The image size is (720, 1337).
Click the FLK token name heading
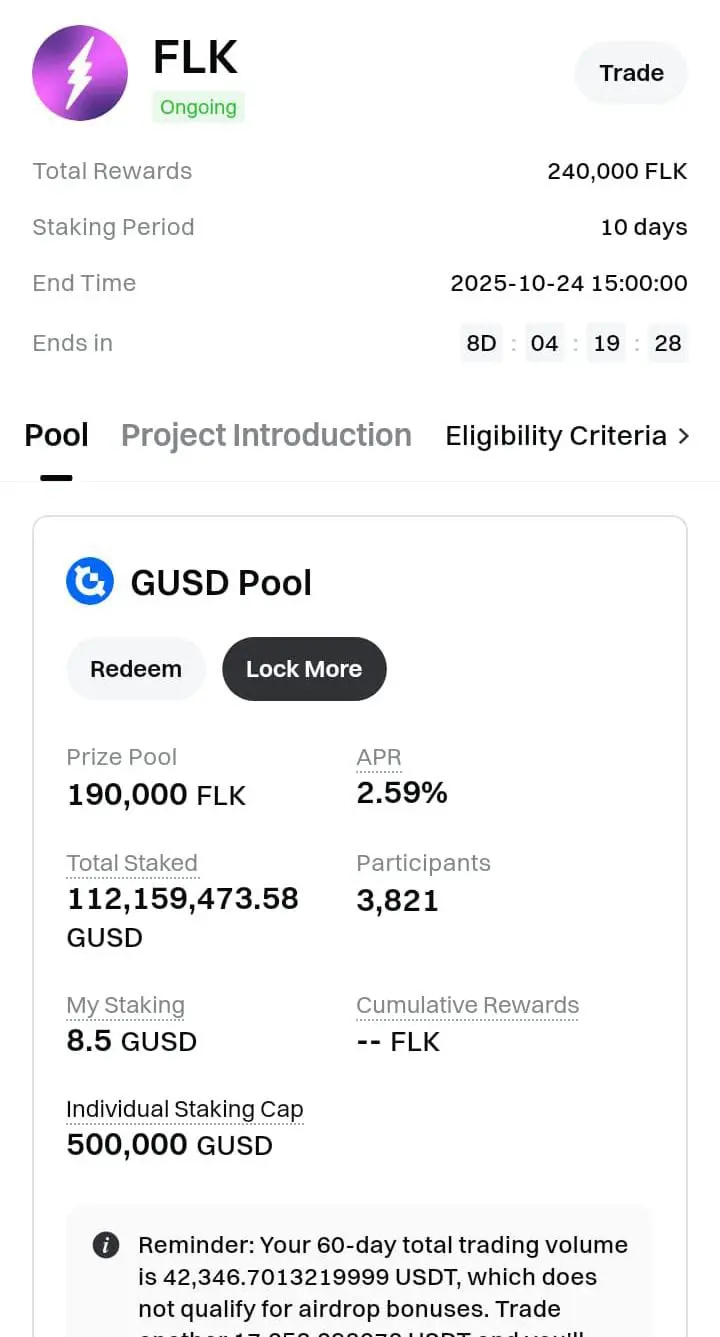(x=195, y=57)
